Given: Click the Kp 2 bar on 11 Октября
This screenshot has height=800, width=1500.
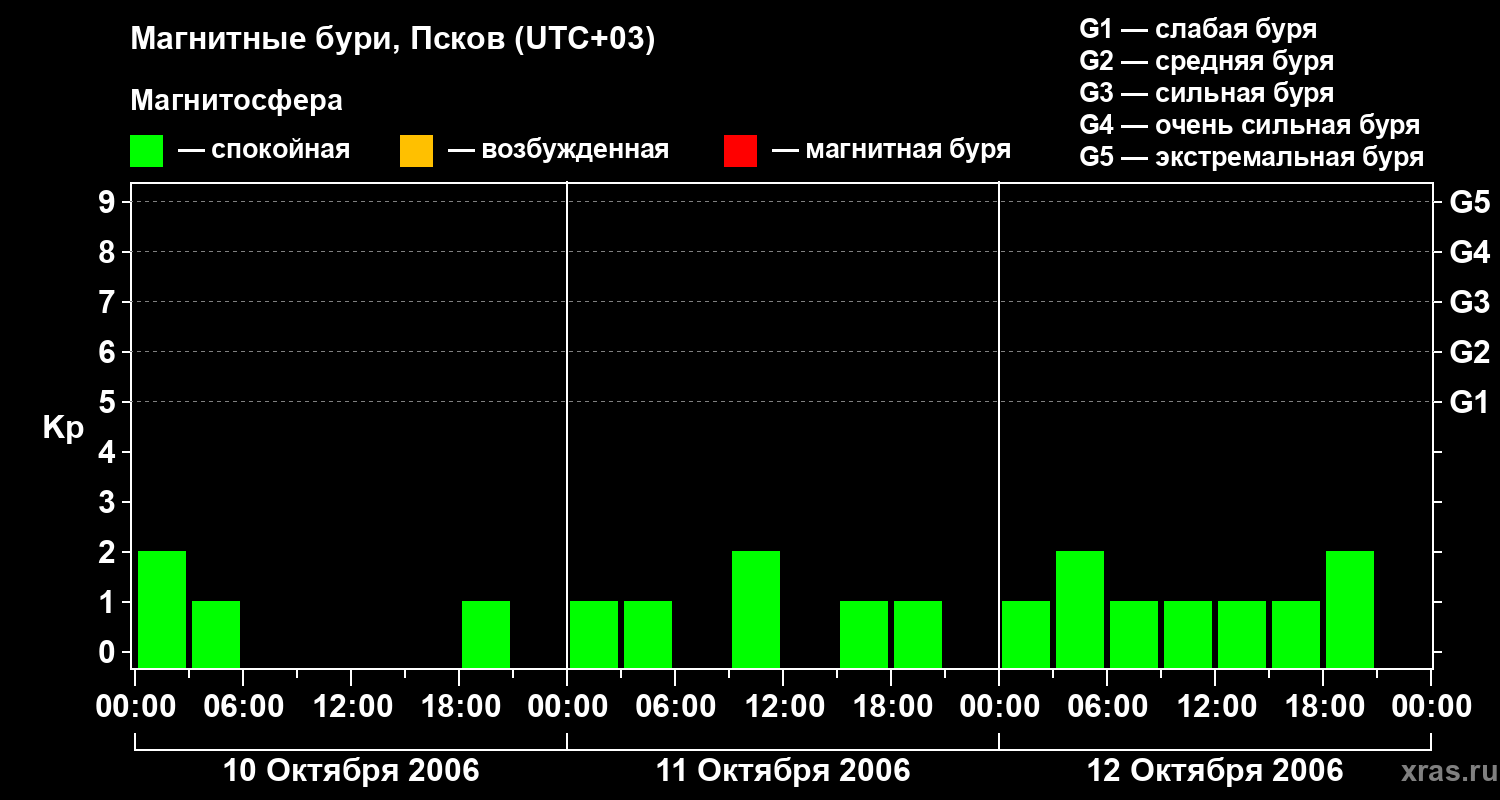Looking at the screenshot, I should (x=756, y=609).
